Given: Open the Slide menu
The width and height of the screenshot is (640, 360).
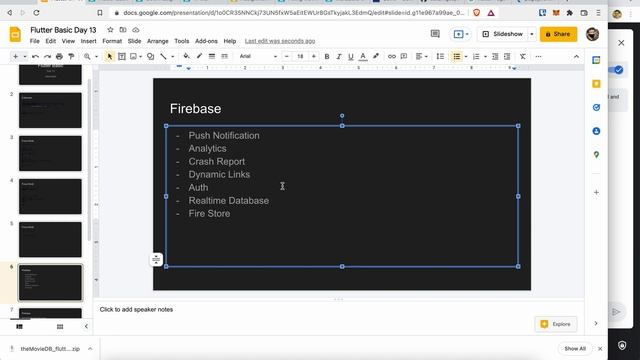Looking at the screenshot, I should pos(134,41).
